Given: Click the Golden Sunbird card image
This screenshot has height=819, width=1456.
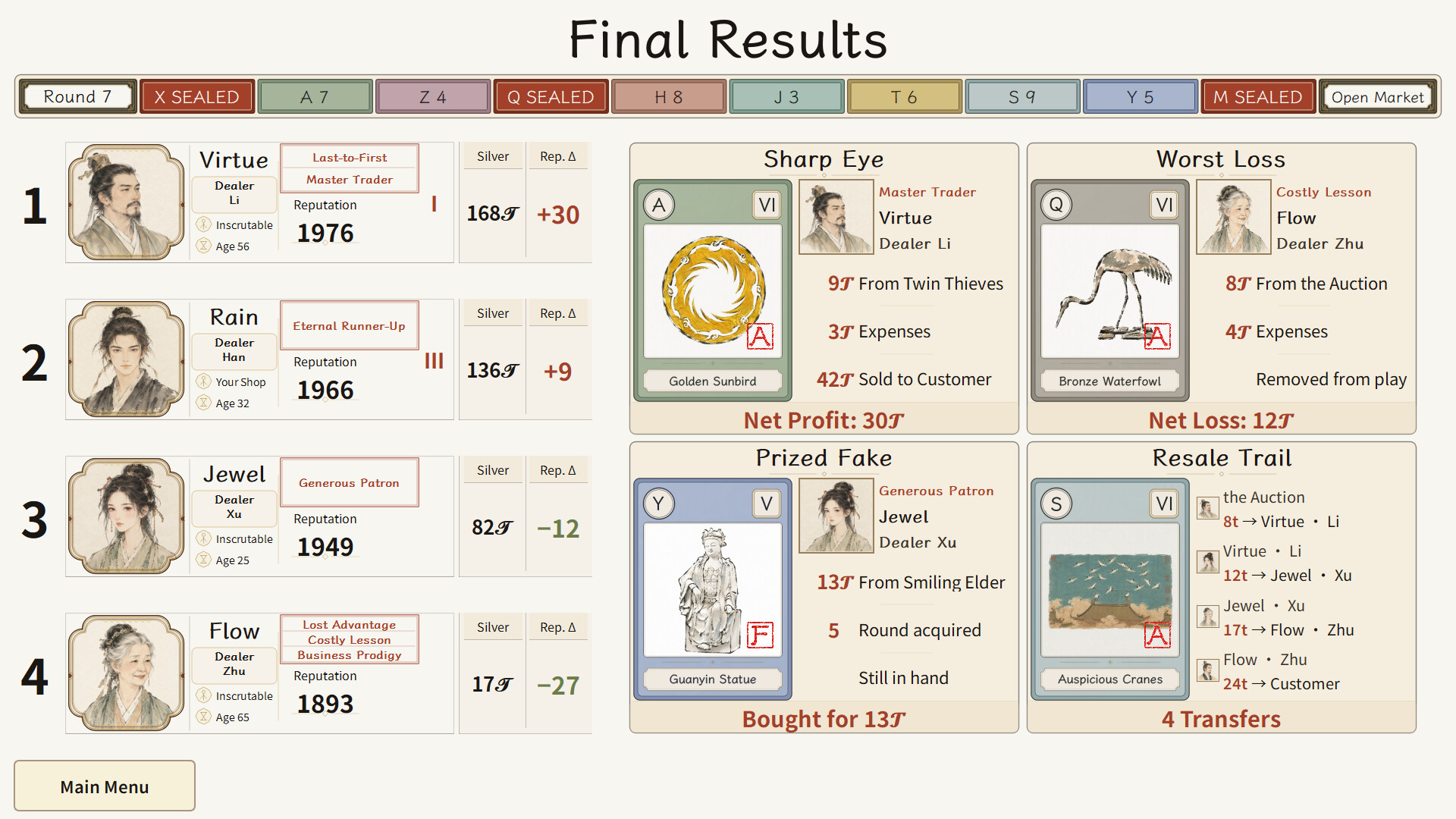Looking at the screenshot, I should coord(712,290).
